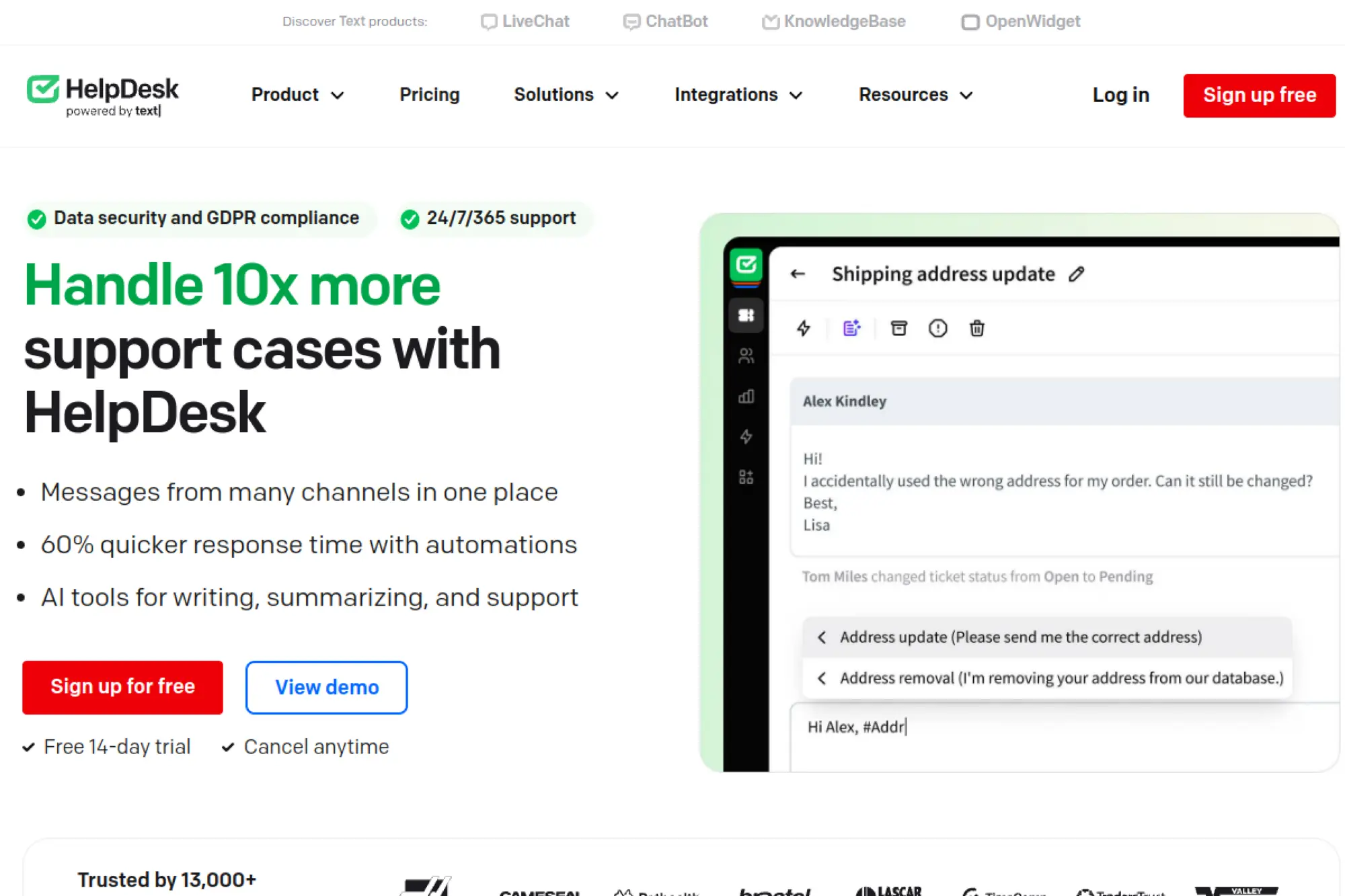Click the back arrow beside Shipping address update

click(x=798, y=274)
